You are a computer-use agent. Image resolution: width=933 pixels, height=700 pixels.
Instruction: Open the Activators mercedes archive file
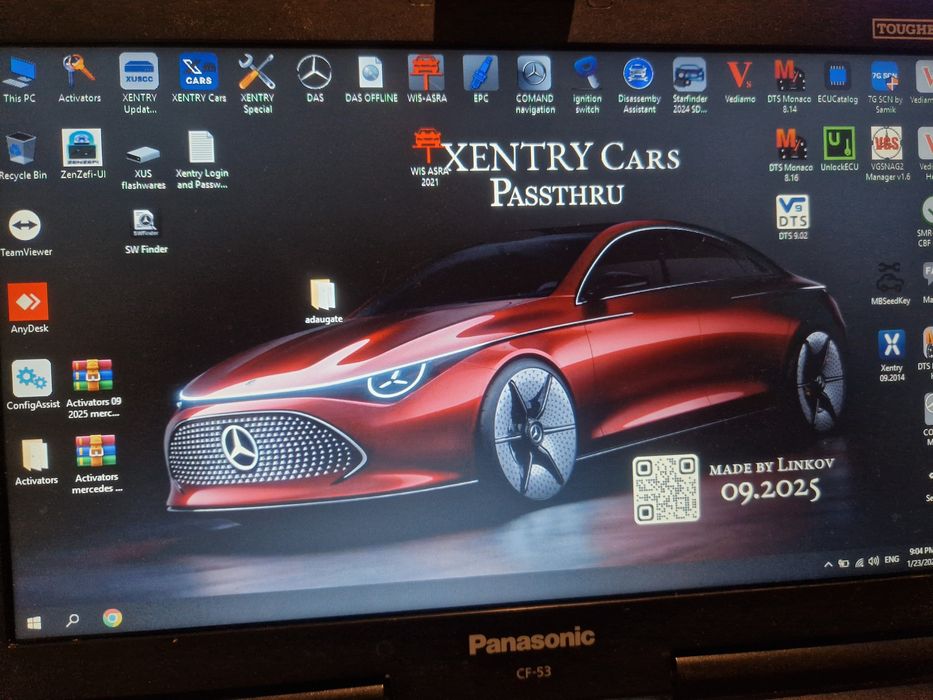click(96, 464)
